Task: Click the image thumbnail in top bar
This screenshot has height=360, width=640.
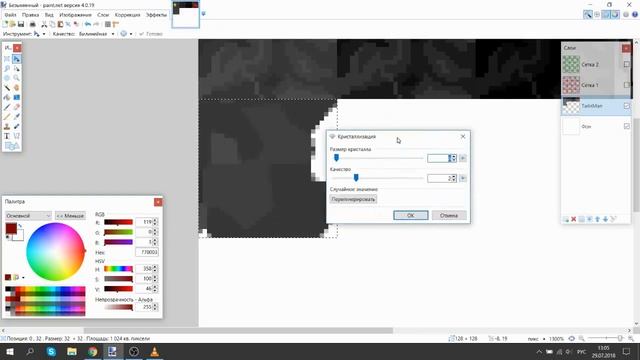Action: pos(186,14)
